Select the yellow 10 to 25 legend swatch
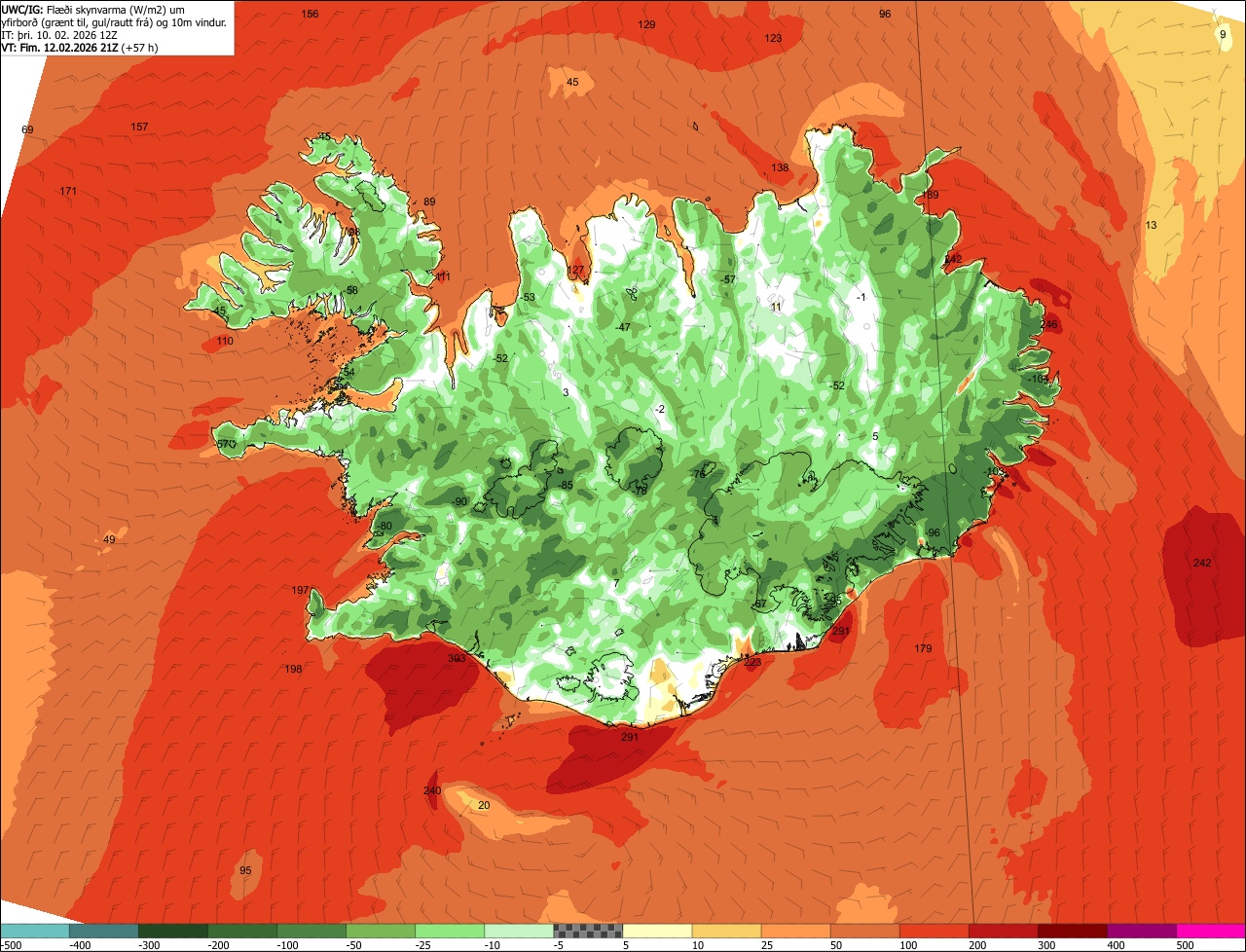 pyautogui.click(x=727, y=931)
